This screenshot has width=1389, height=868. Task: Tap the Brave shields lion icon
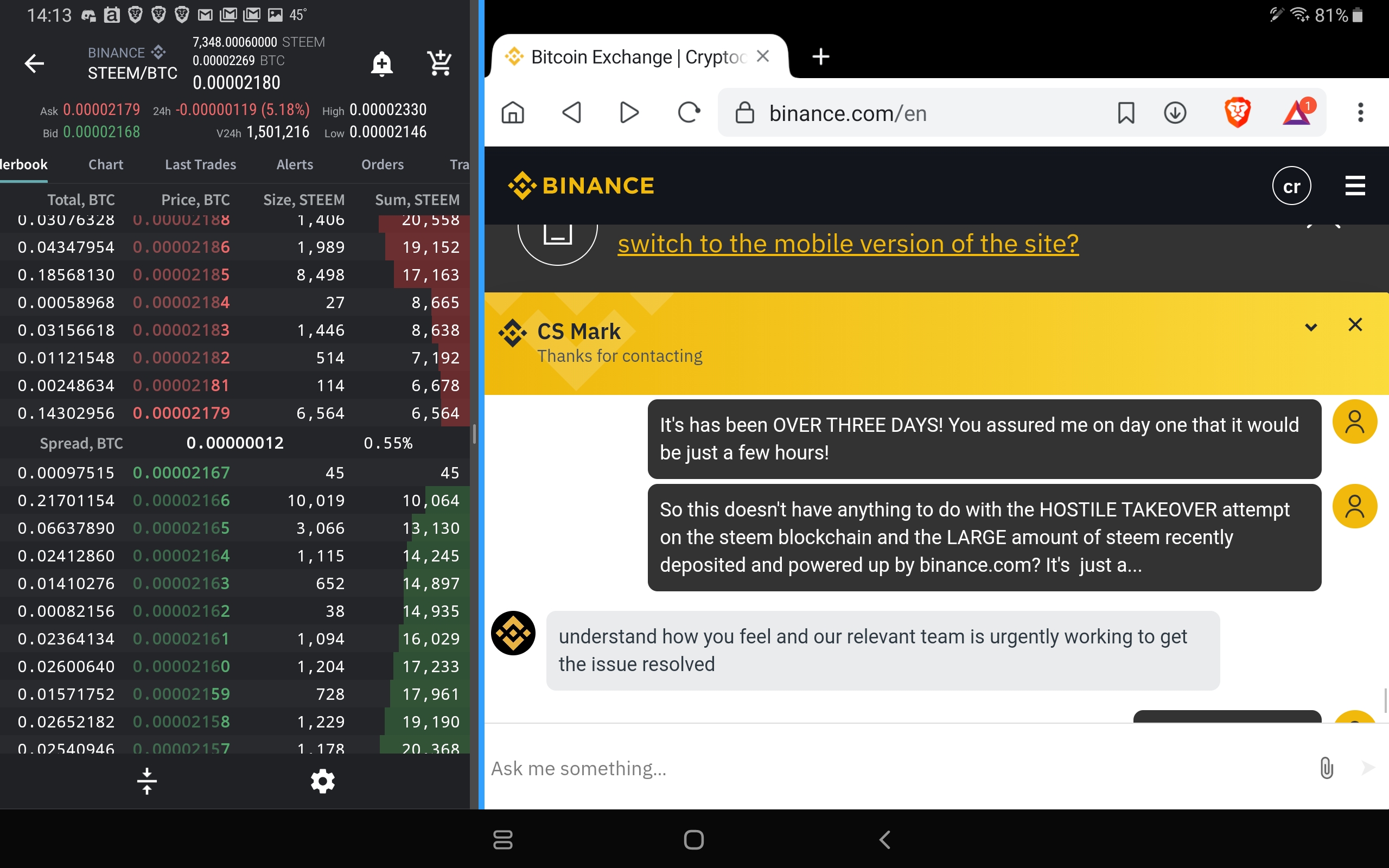[1237, 112]
